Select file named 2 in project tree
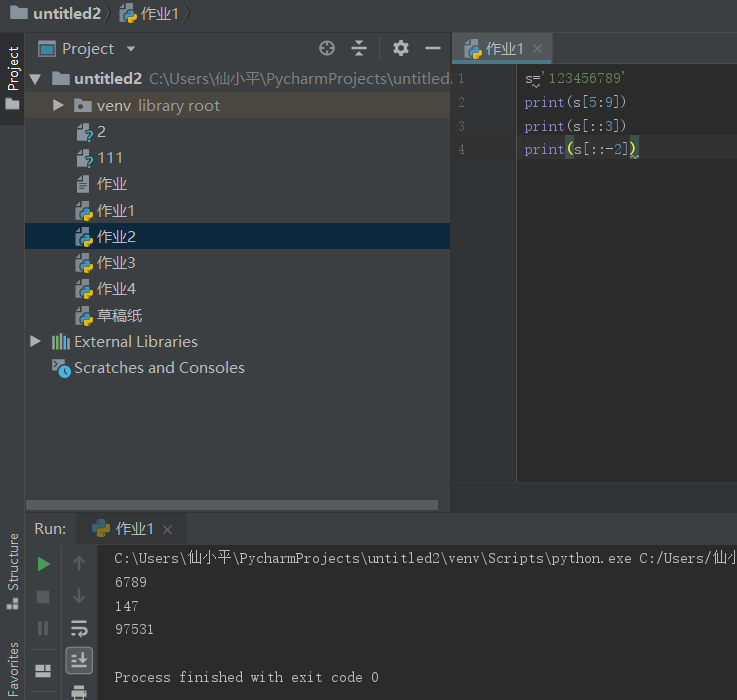The image size is (737, 700). pyautogui.click(x=237, y=132)
